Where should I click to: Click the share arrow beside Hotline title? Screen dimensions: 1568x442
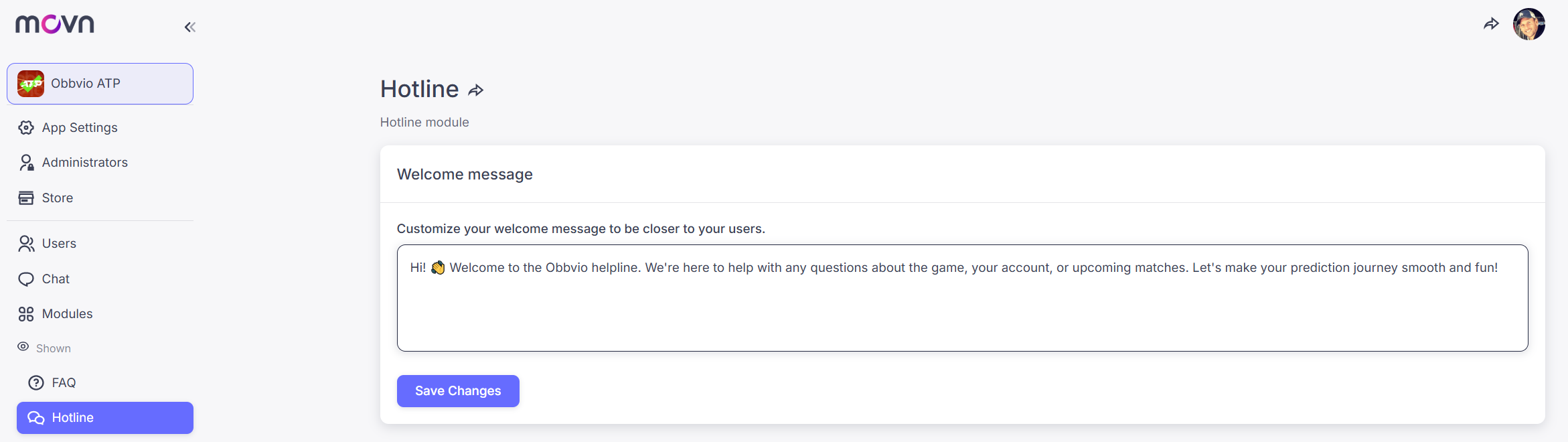click(x=476, y=90)
